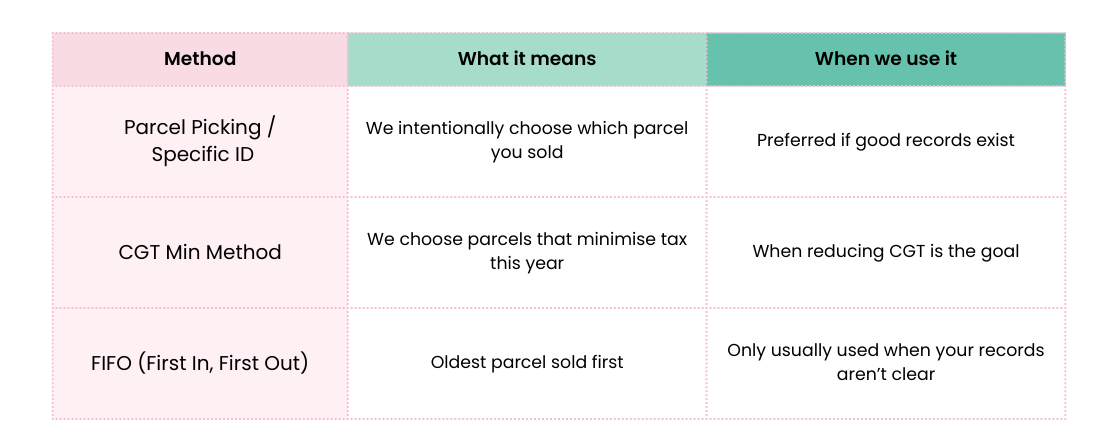This screenshot has height=448, width=1118.
Task: Select the What it means header cell
Action: click(527, 59)
